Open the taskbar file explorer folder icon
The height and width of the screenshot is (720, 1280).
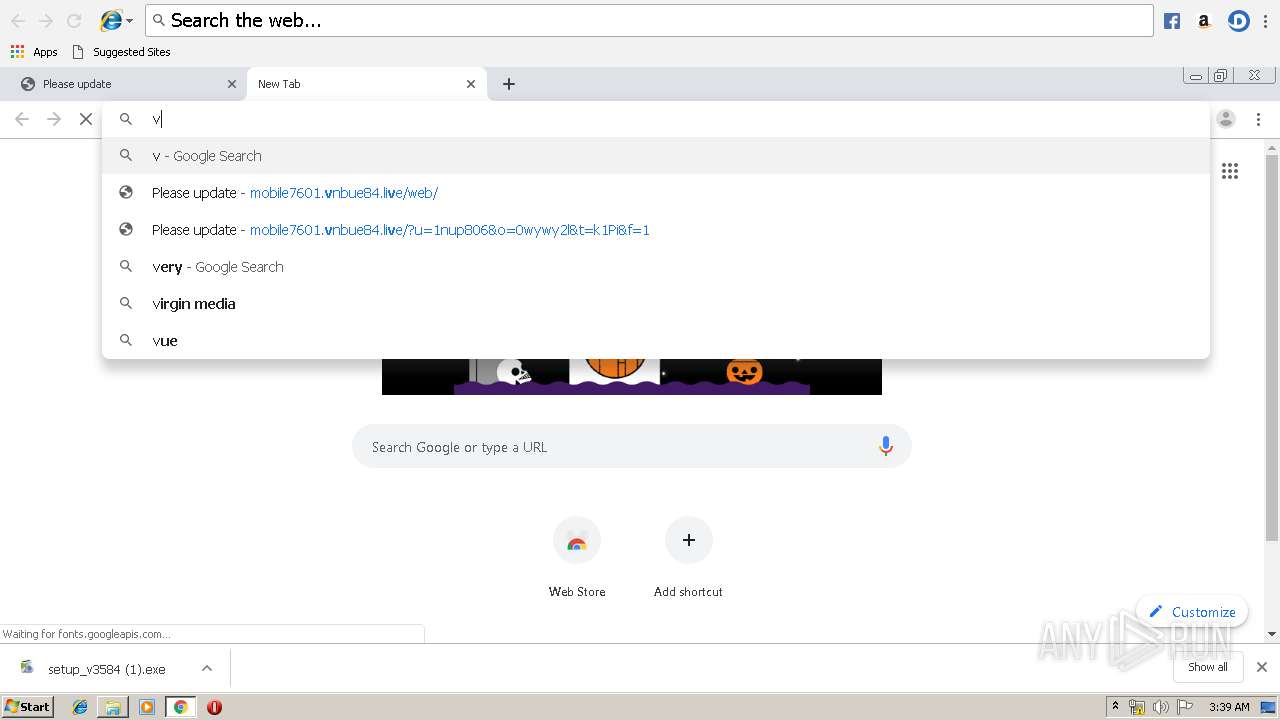(x=113, y=707)
